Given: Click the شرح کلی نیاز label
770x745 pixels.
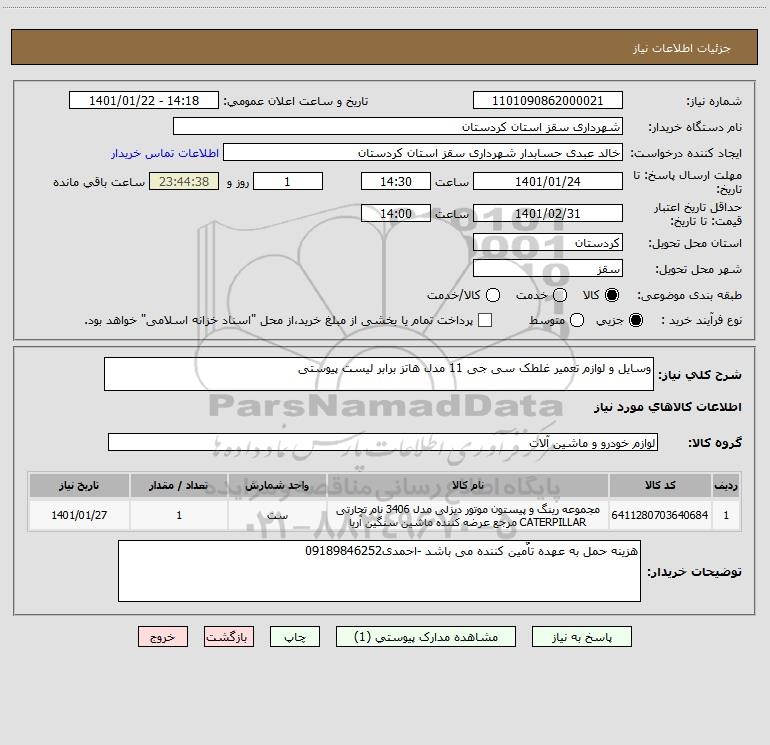Looking at the screenshot, I should click(700, 375).
